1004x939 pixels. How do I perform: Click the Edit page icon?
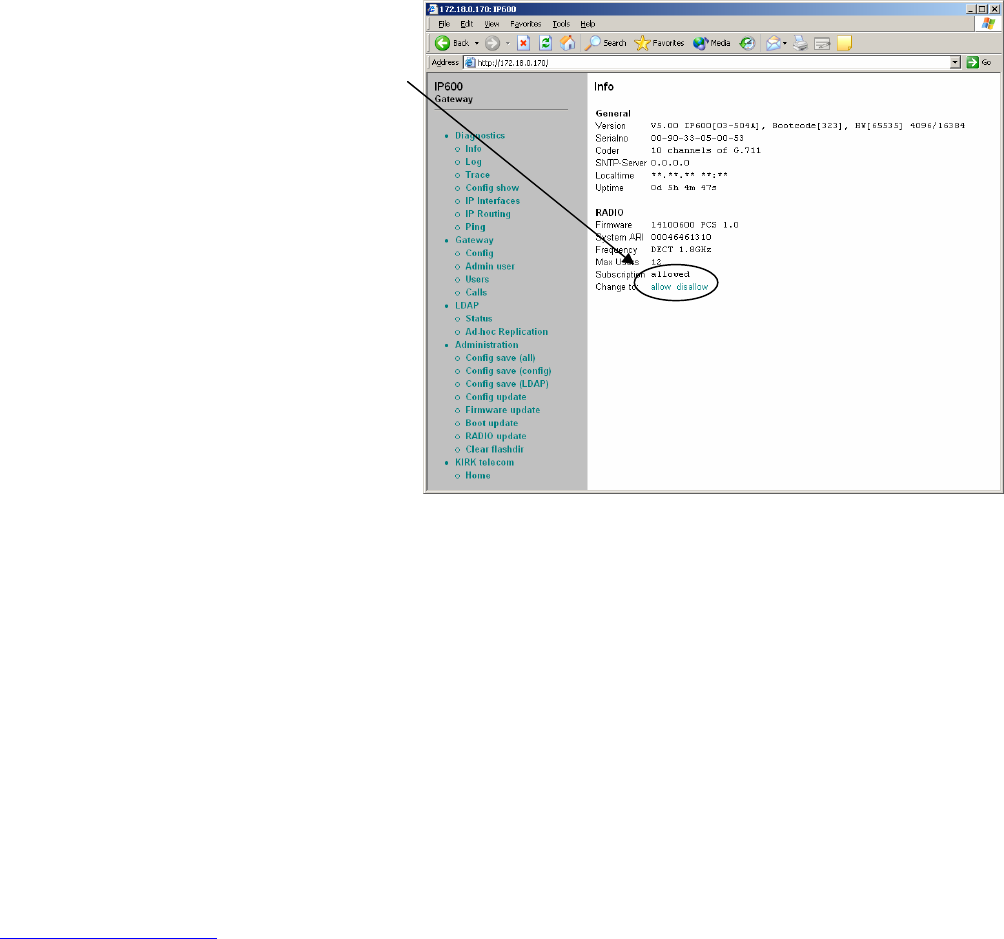click(x=822, y=43)
